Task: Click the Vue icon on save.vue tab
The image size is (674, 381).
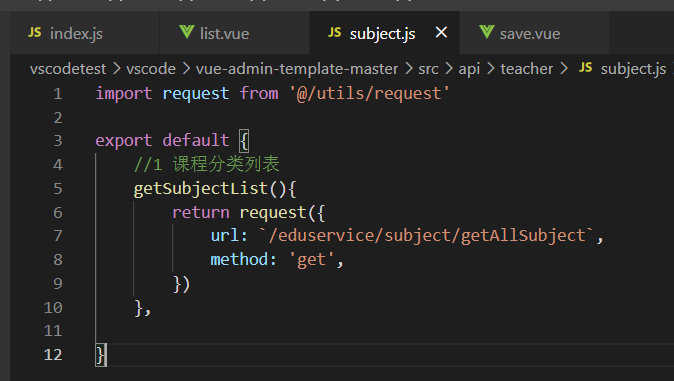Action: click(x=487, y=32)
